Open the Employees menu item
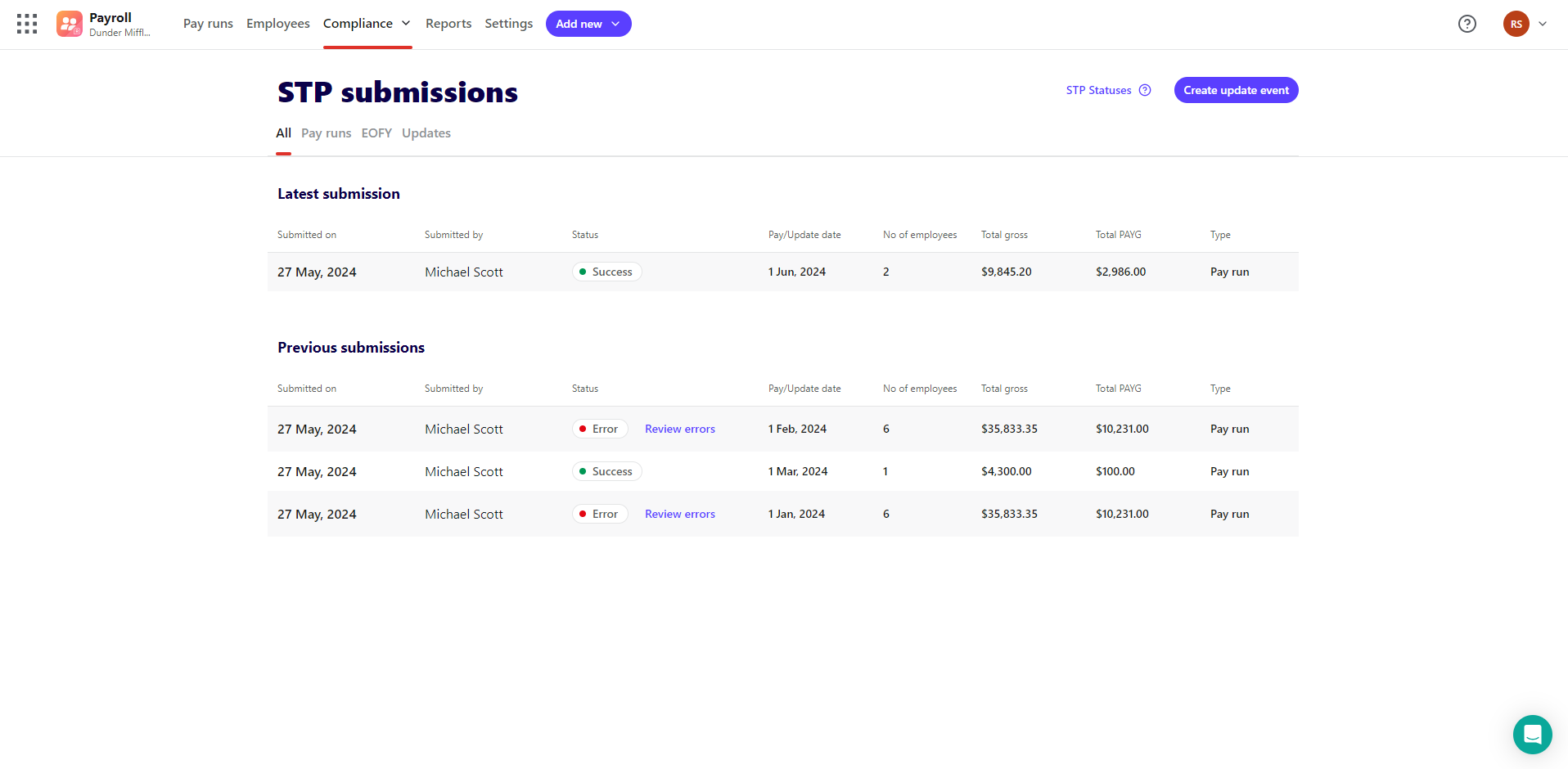1568x769 pixels. 278,24
